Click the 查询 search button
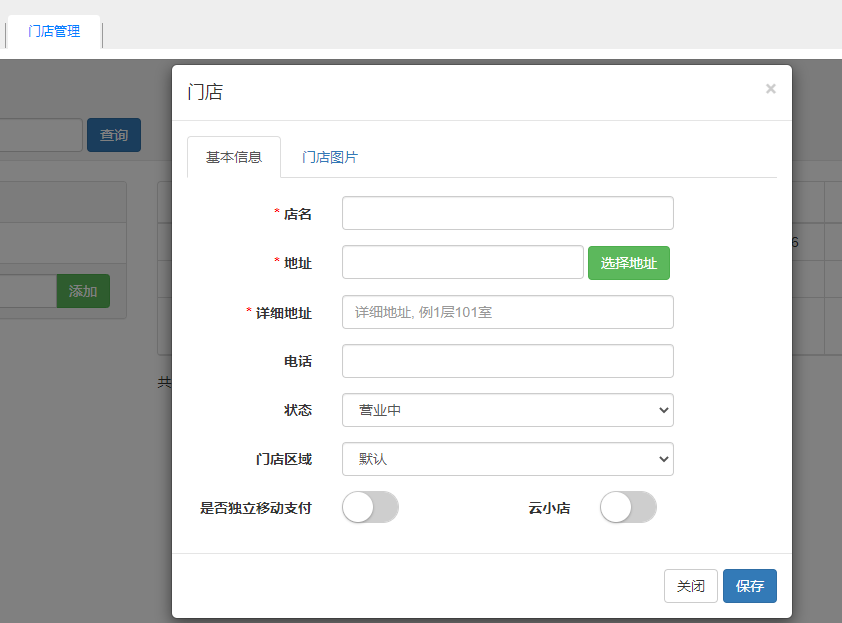The height and width of the screenshot is (623, 842). coord(114,135)
